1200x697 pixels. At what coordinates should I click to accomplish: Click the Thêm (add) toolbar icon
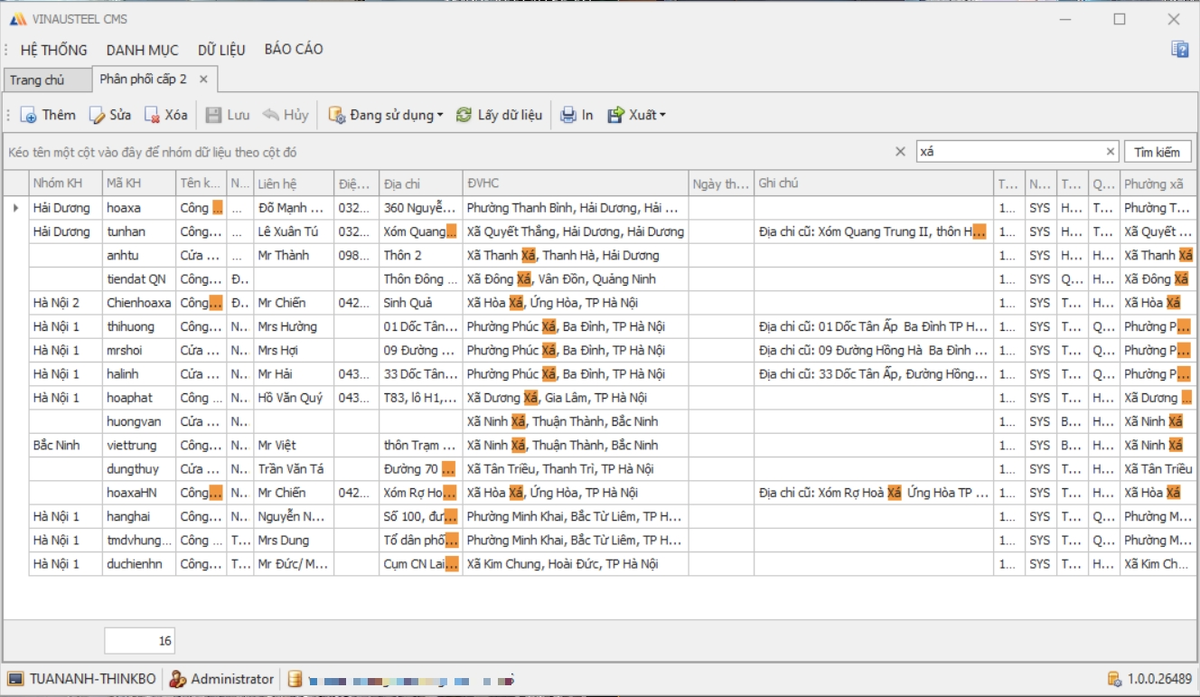(x=28, y=115)
